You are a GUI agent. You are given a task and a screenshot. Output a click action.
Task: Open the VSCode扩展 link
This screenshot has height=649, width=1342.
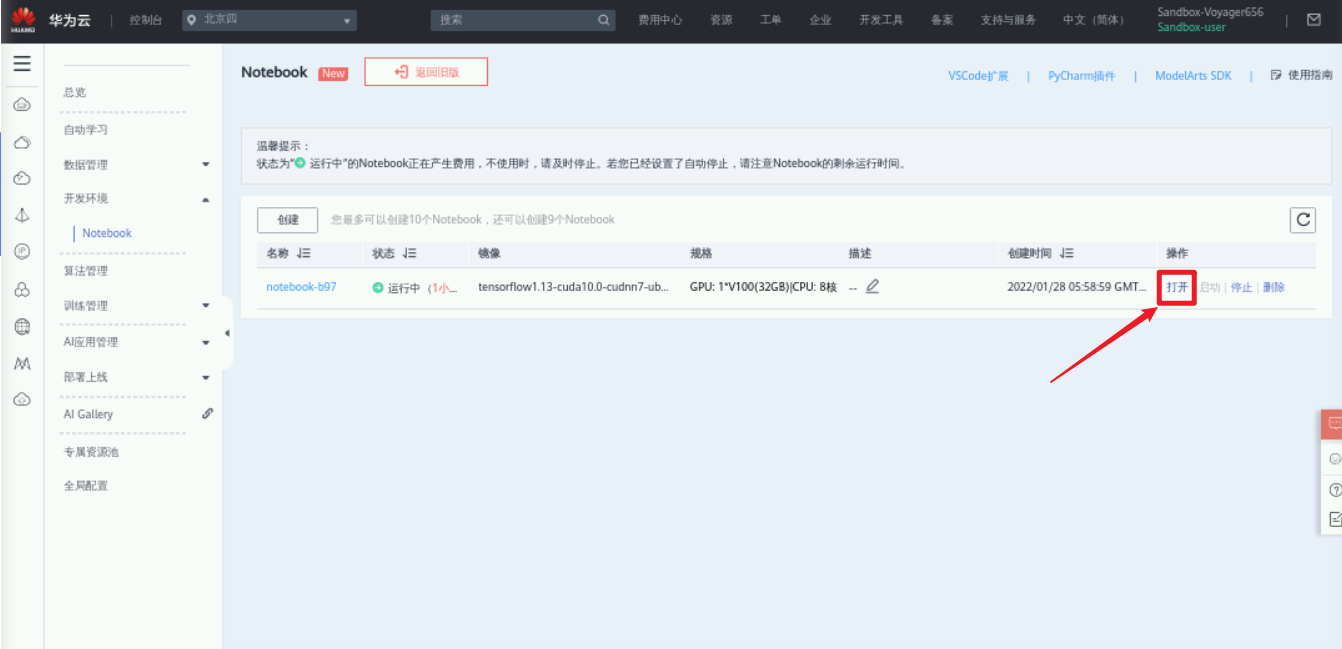(x=978, y=76)
